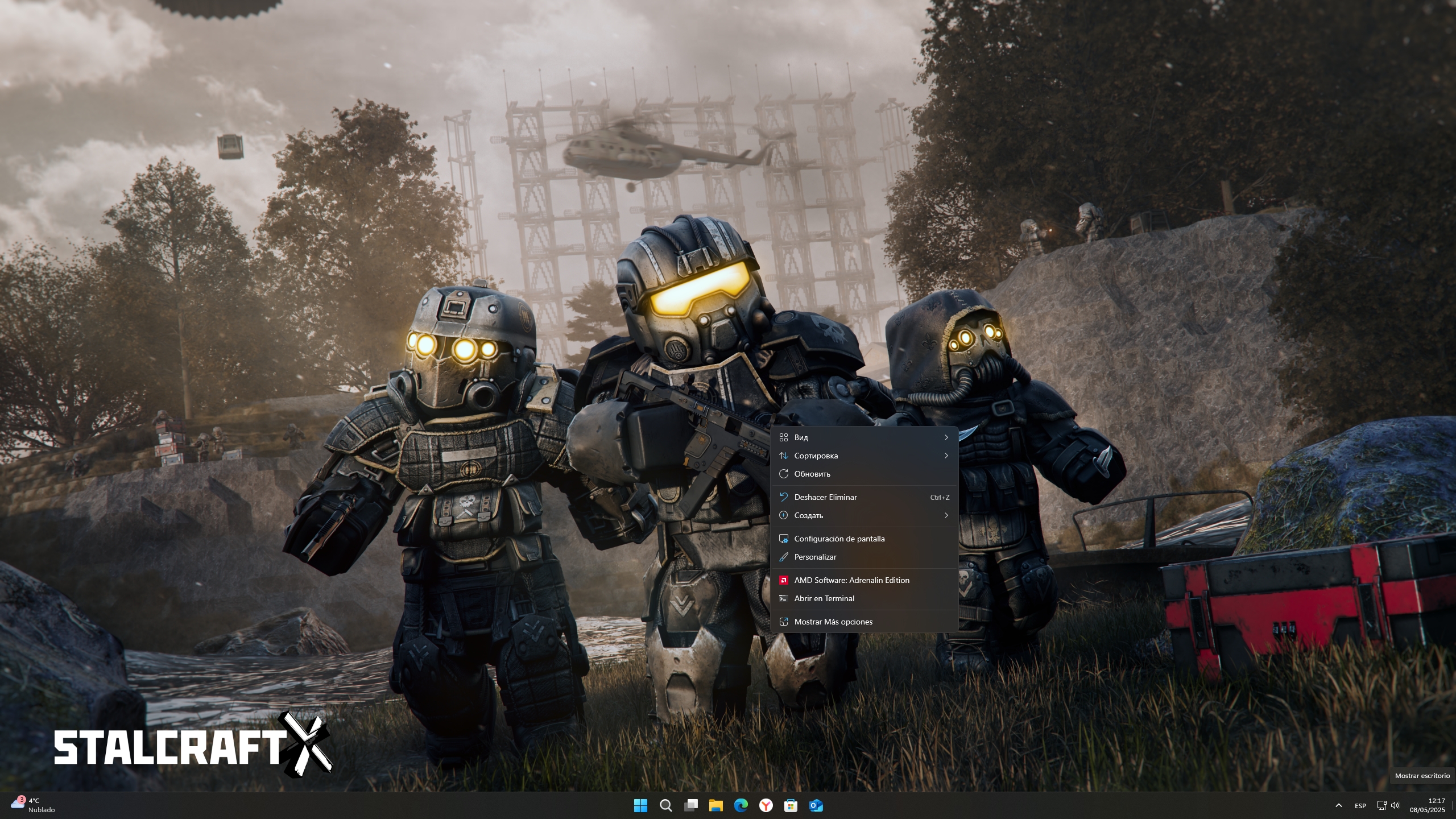The height and width of the screenshot is (819, 1456).
Task: Open the Создать submenu
Action: tap(864, 515)
